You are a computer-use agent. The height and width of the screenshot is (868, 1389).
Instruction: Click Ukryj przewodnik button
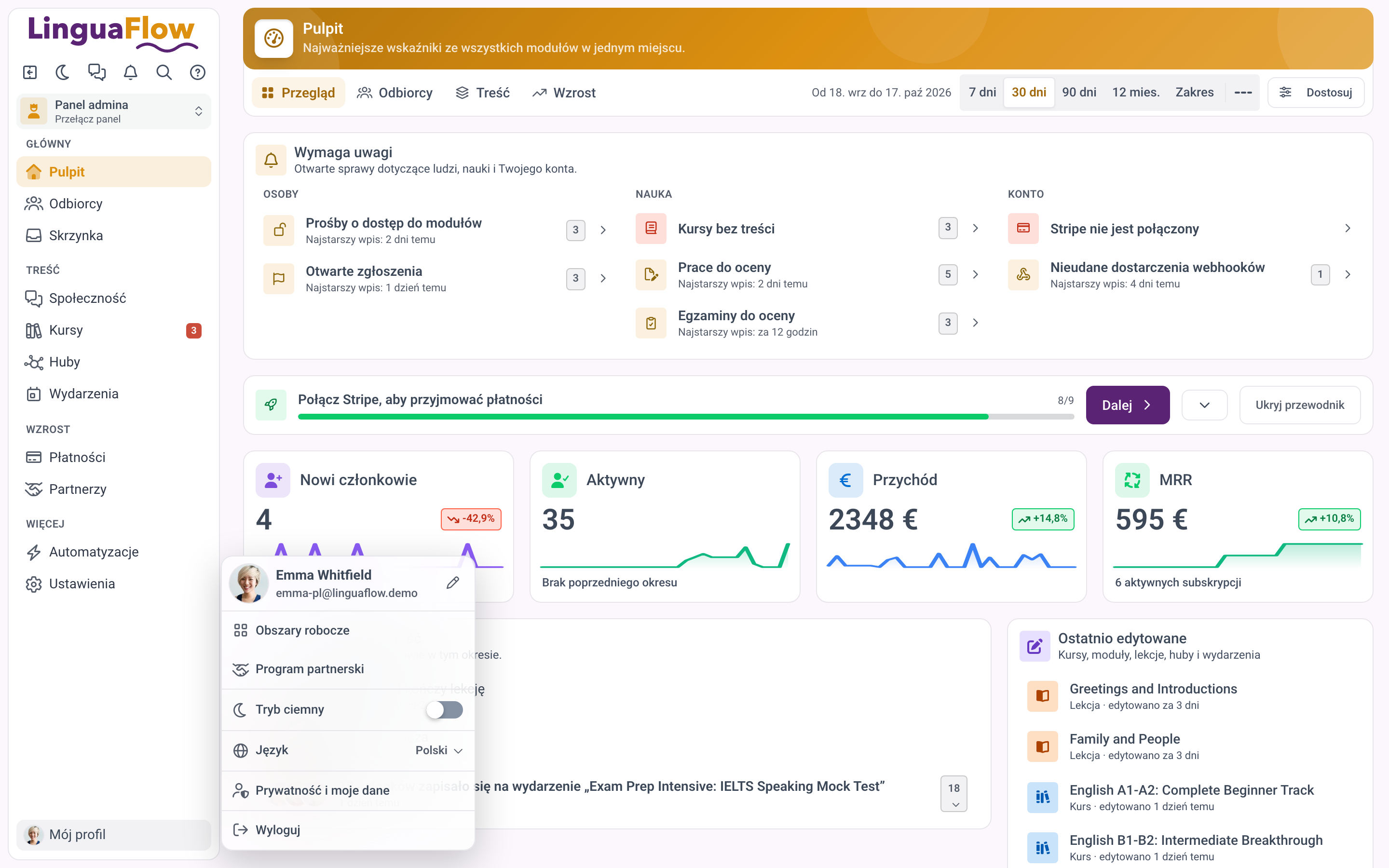(x=1299, y=405)
